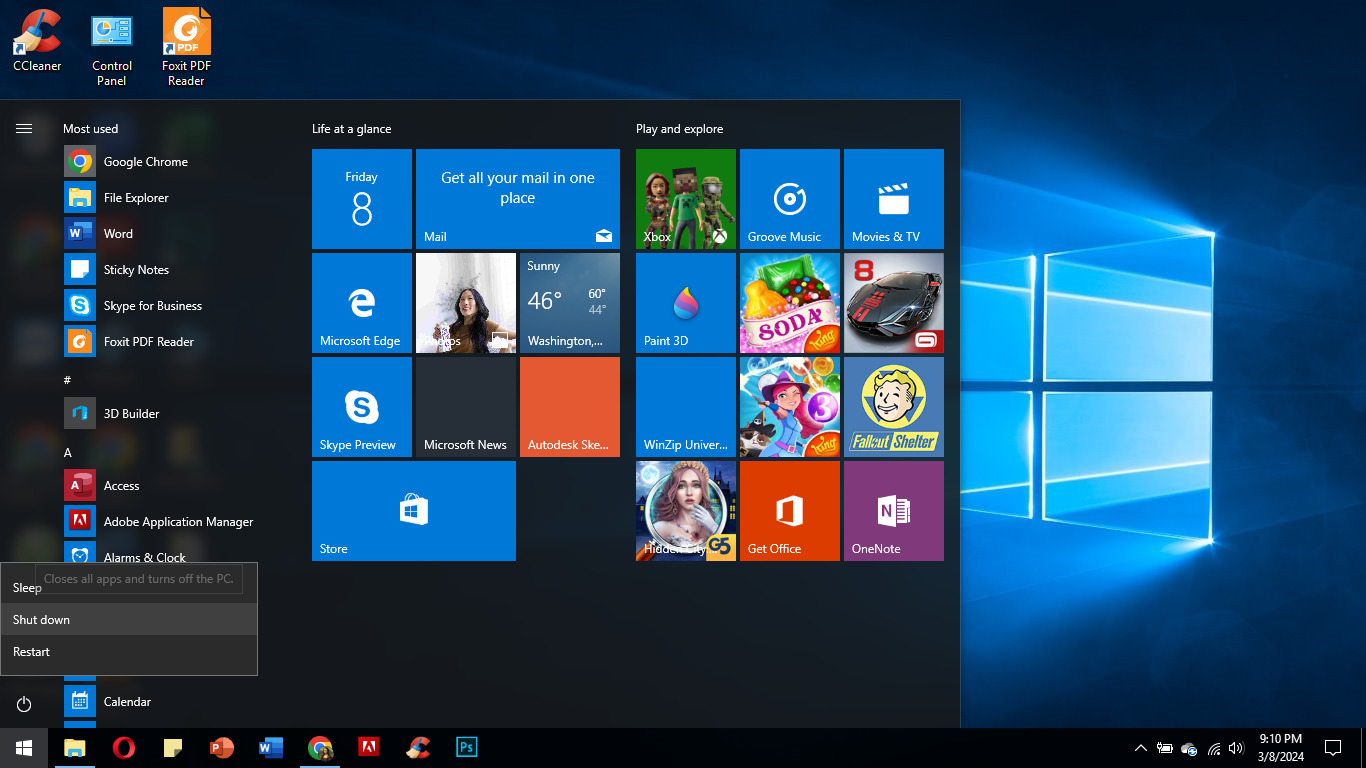Open the clock showing 9:10 PM

coord(1281,747)
